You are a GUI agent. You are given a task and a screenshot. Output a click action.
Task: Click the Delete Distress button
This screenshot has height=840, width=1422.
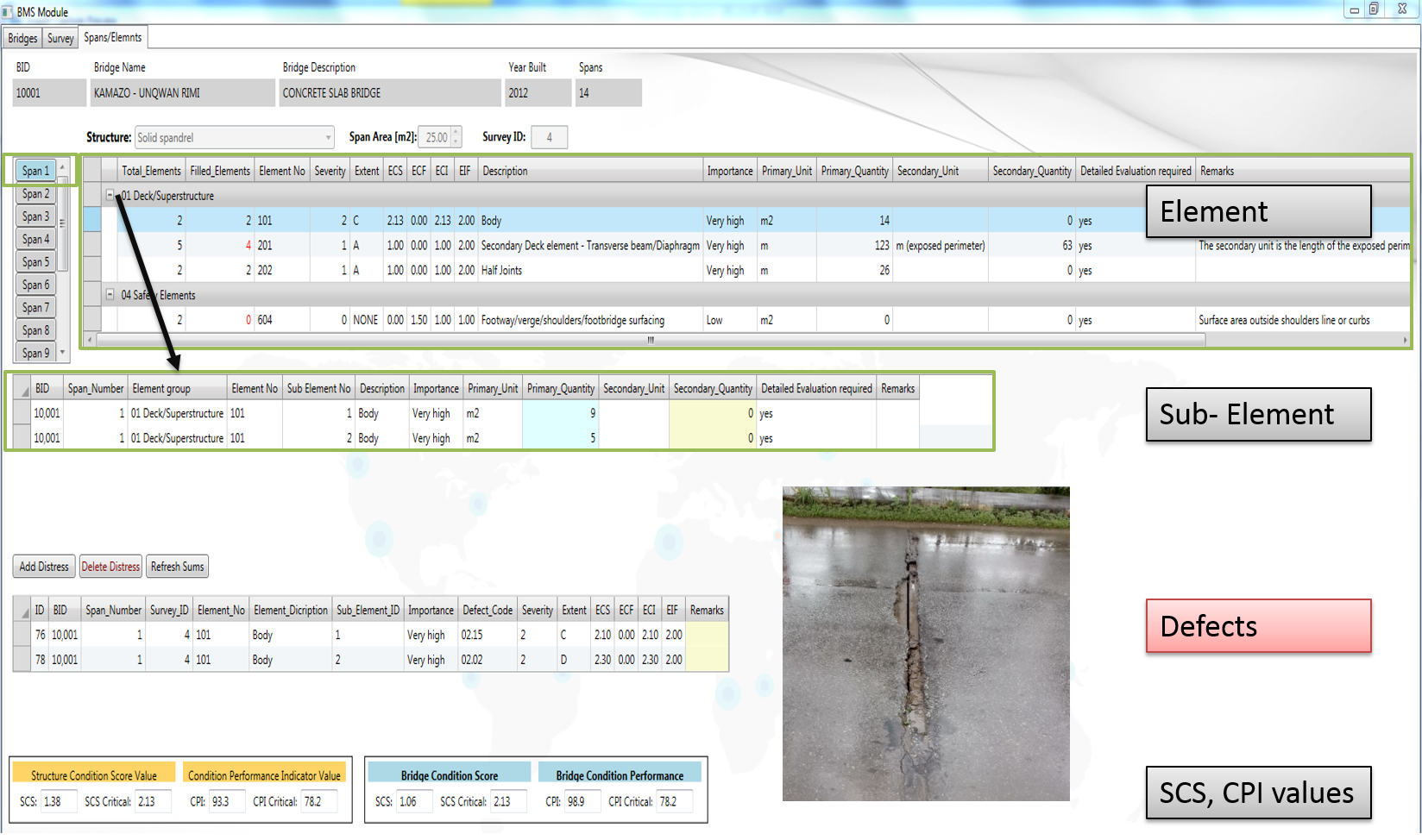point(110,567)
